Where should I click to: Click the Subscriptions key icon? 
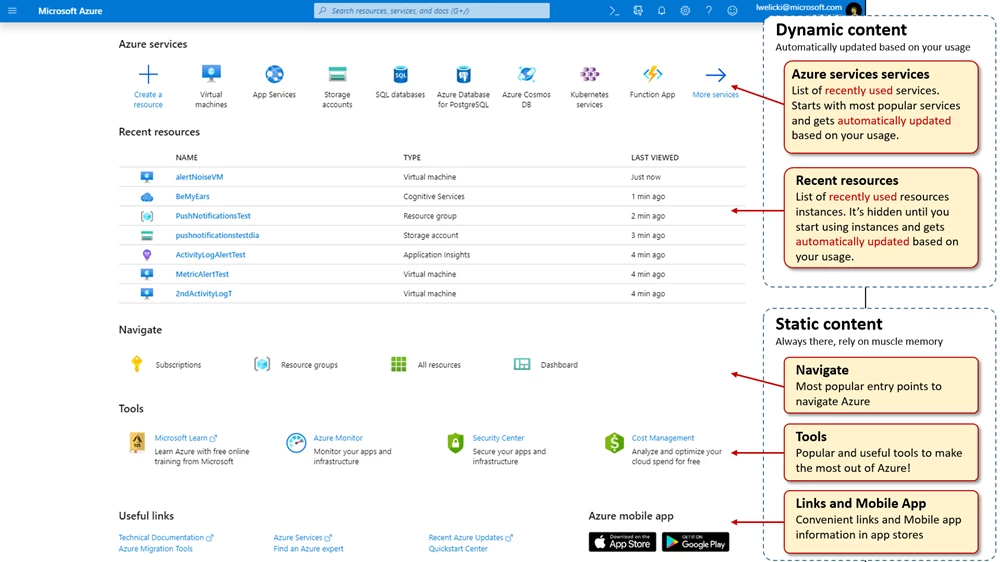tap(136, 364)
